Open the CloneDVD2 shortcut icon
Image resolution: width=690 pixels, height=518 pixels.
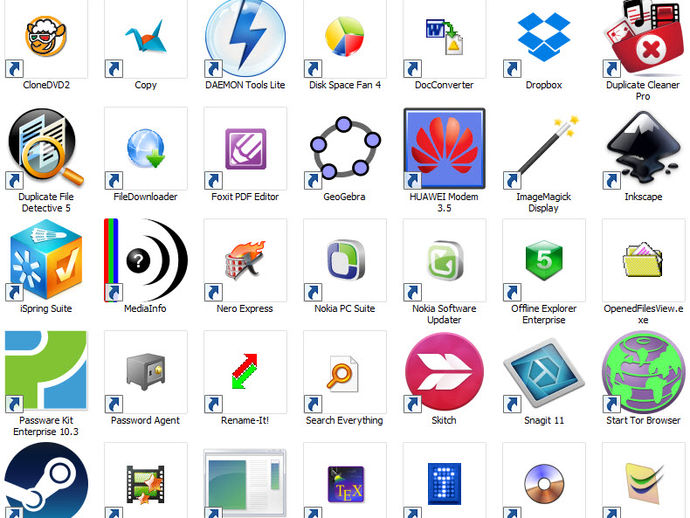(x=46, y=37)
